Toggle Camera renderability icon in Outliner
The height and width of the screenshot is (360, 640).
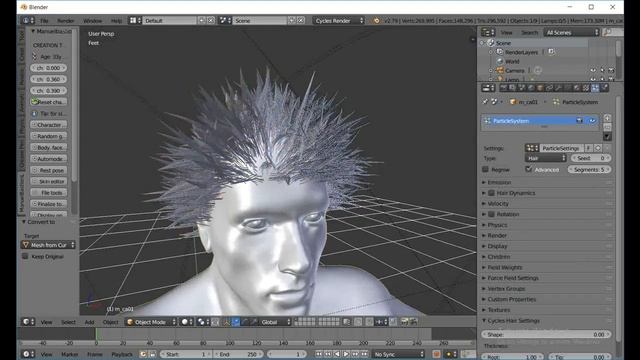point(611,71)
